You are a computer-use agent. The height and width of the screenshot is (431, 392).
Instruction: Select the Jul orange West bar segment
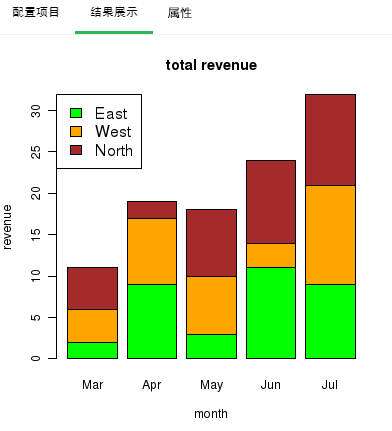pyautogui.click(x=330, y=235)
